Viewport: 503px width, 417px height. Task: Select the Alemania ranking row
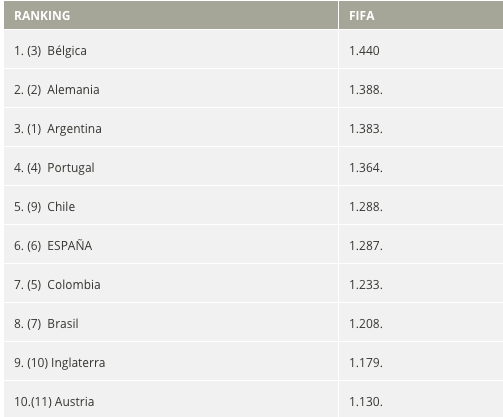[x=171, y=88]
